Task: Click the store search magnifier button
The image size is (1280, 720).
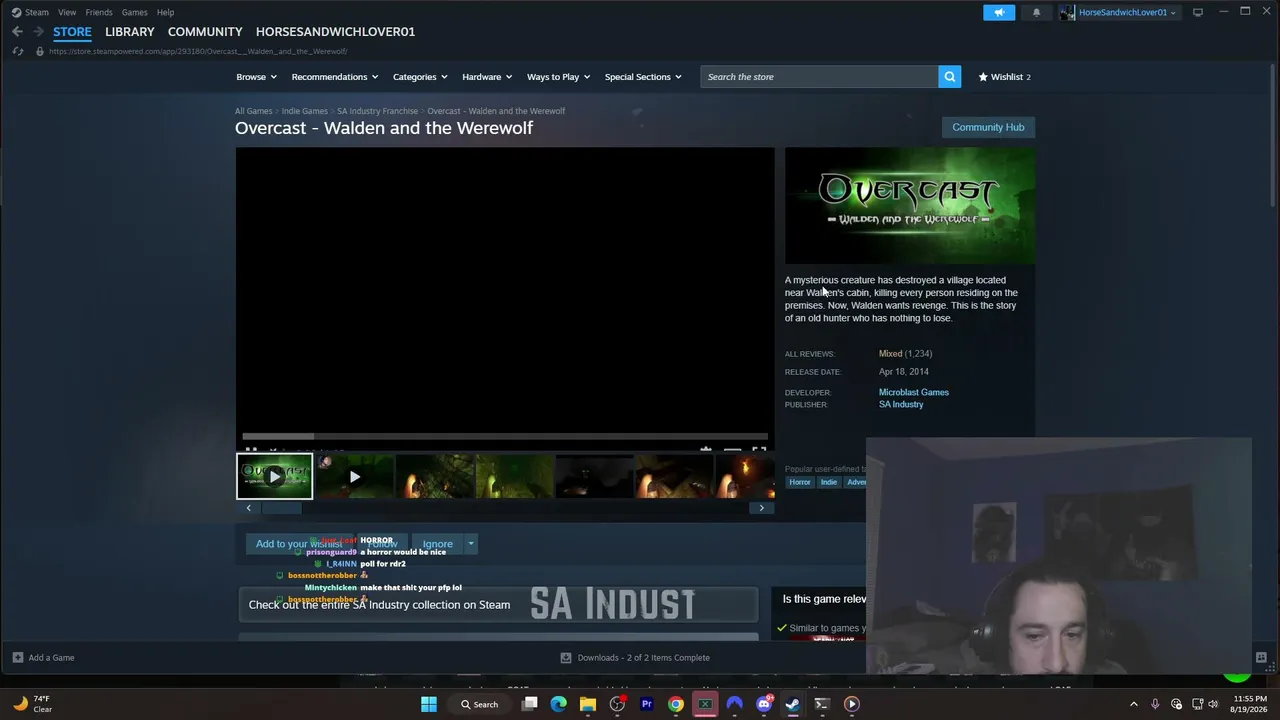Action: pyautogui.click(x=949, y=77)
